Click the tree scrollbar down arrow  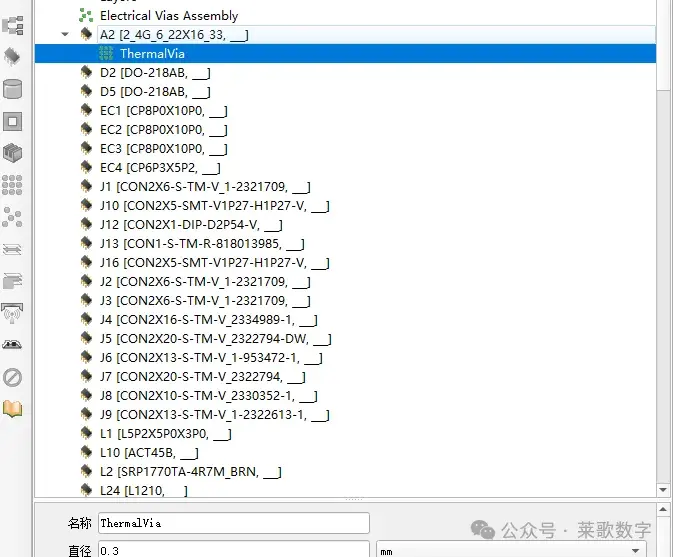pyautogui.click(x=663, y=490)
